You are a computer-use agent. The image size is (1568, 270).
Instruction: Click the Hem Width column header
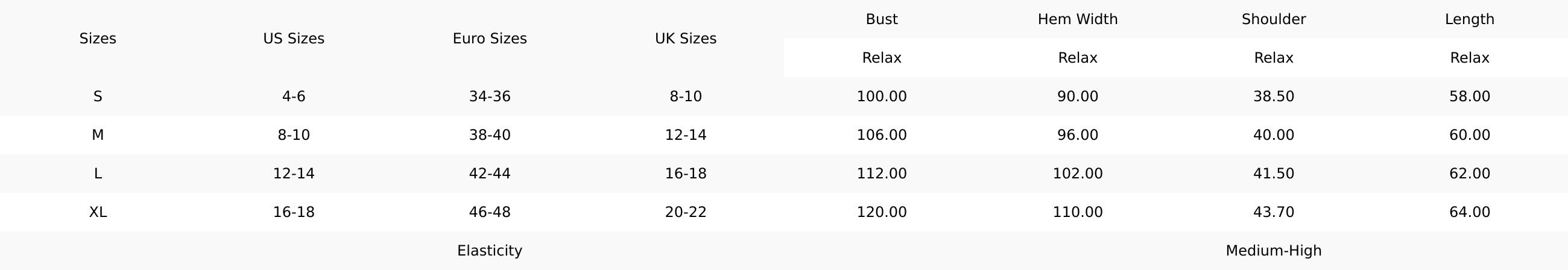tap(1077, 19)
